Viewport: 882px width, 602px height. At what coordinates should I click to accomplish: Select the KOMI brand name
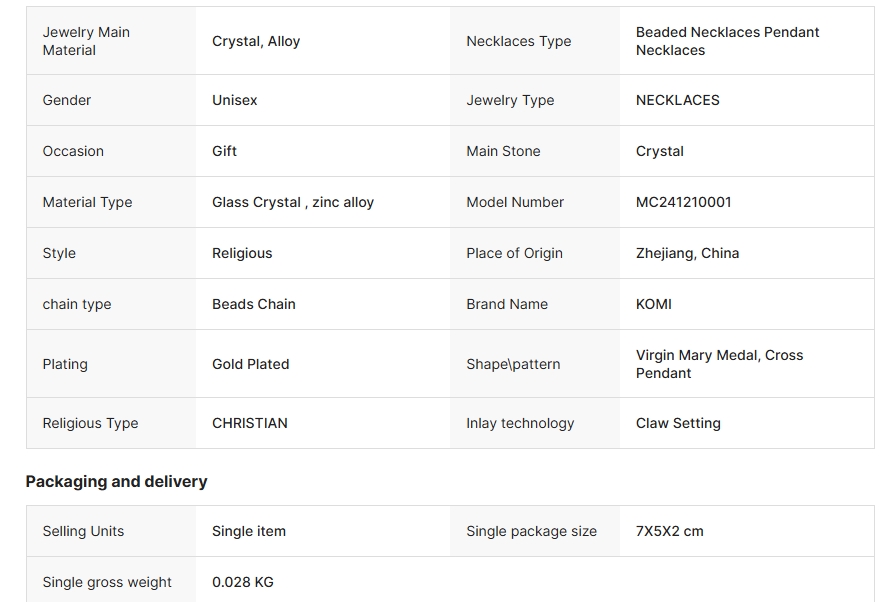tap(654, 304)
